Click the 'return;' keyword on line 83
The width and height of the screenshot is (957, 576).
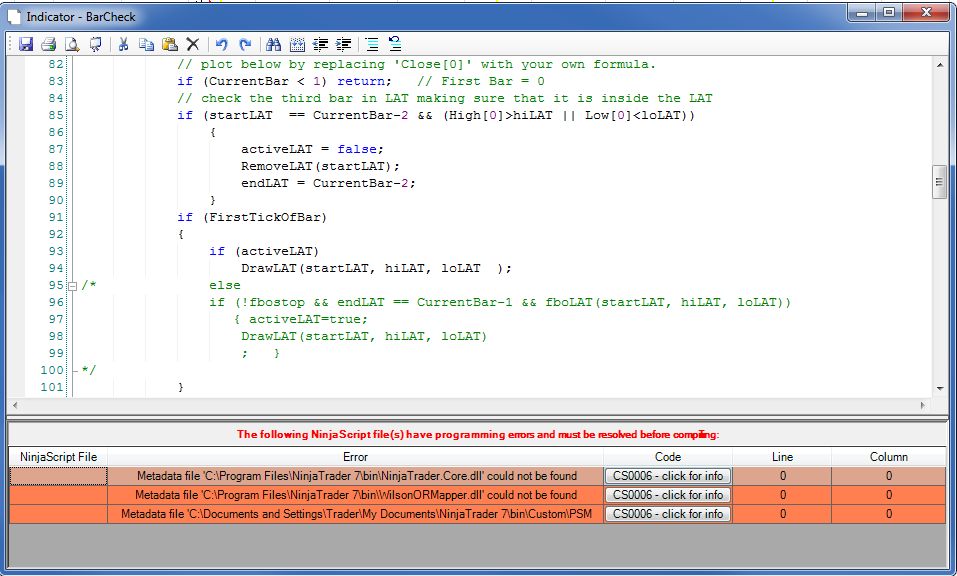click(364, 81)
